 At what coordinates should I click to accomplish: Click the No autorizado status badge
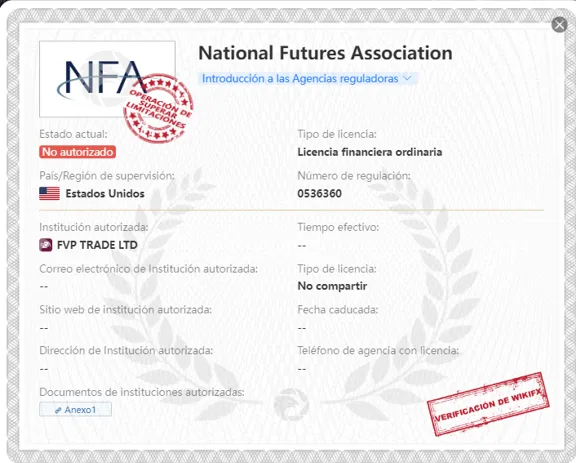[x=78, y=152]
